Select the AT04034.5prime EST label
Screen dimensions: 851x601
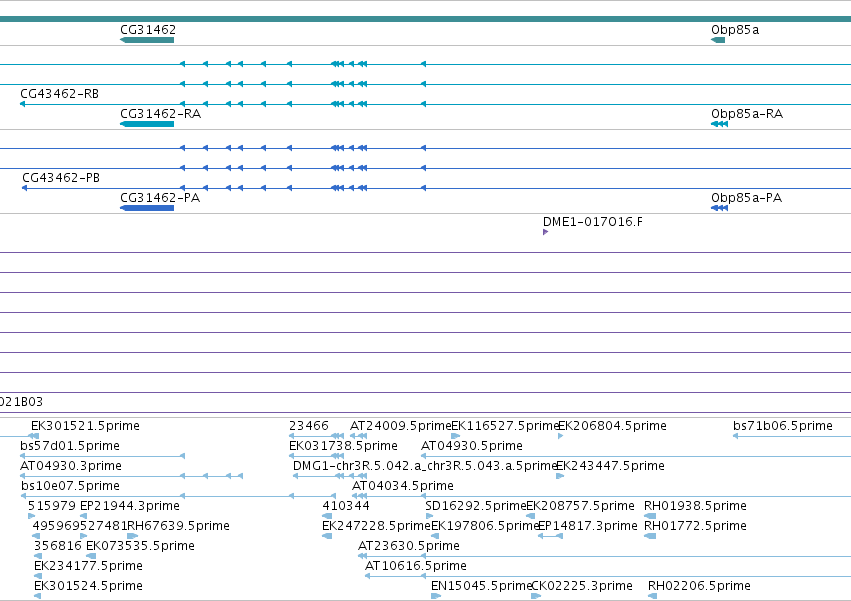click(403, 486)
